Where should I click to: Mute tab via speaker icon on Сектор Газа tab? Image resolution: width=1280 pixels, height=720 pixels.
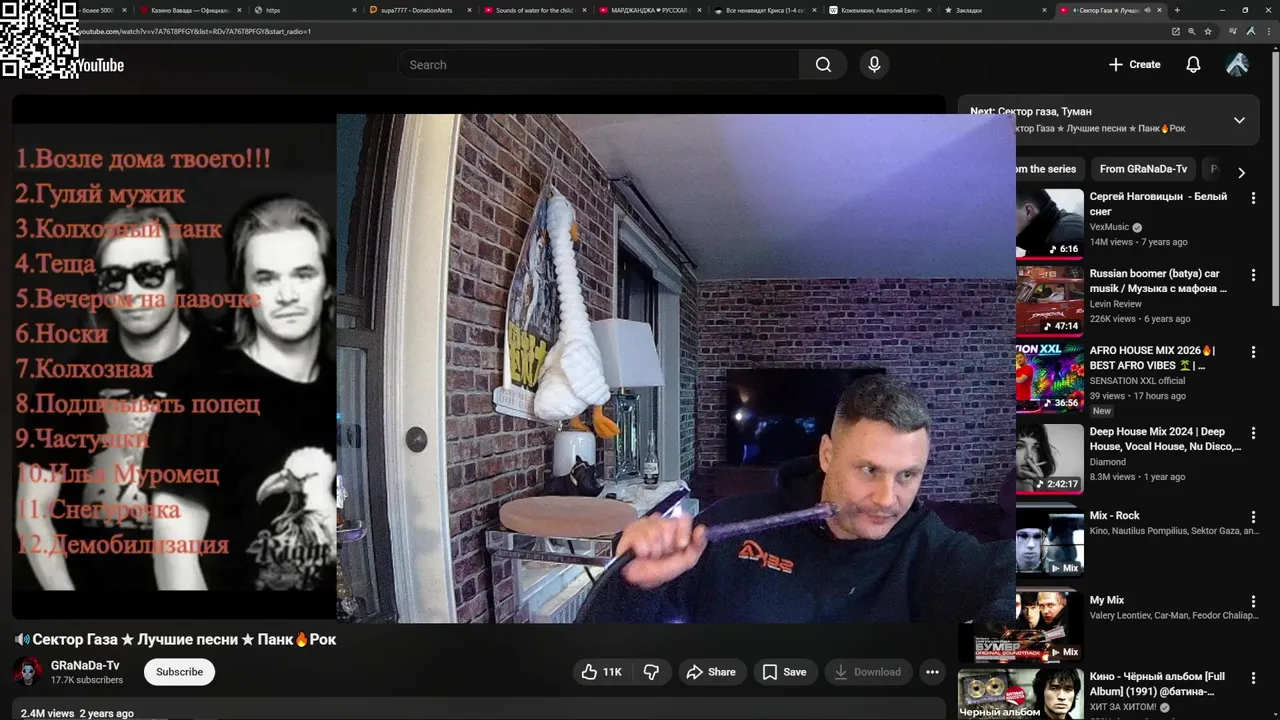(x=1147, y=10)
